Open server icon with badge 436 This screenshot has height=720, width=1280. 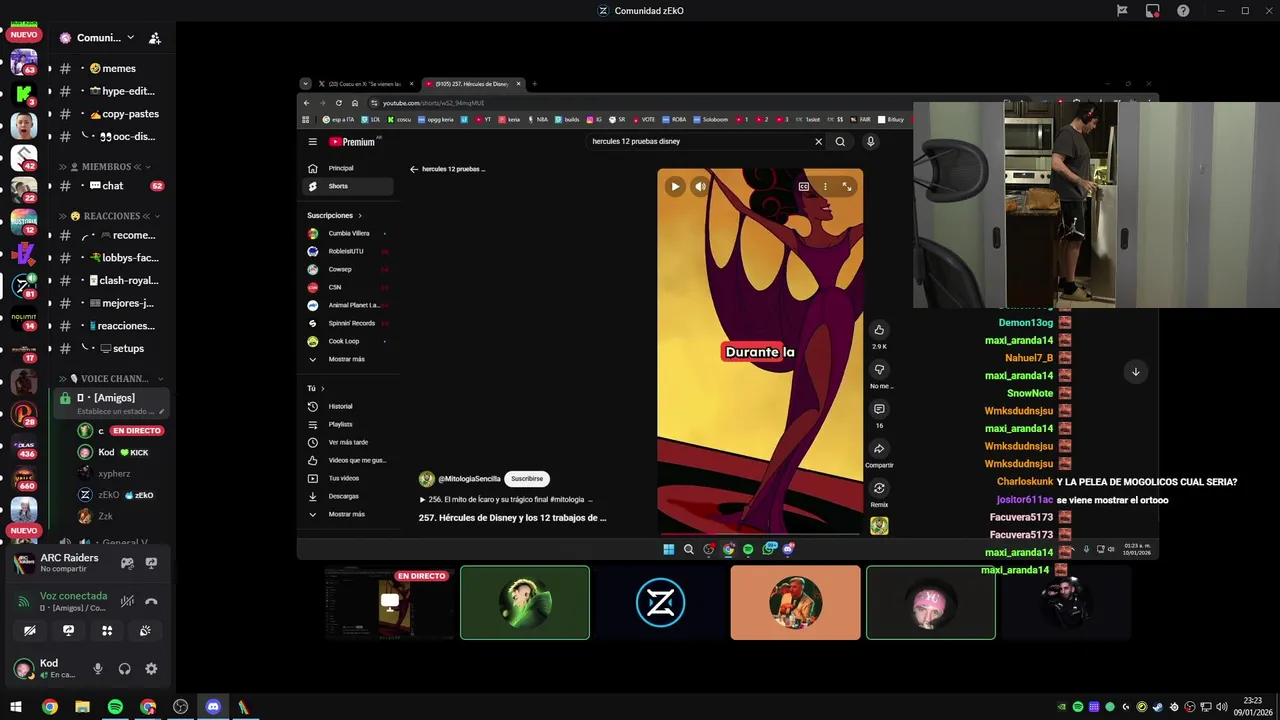24,446
